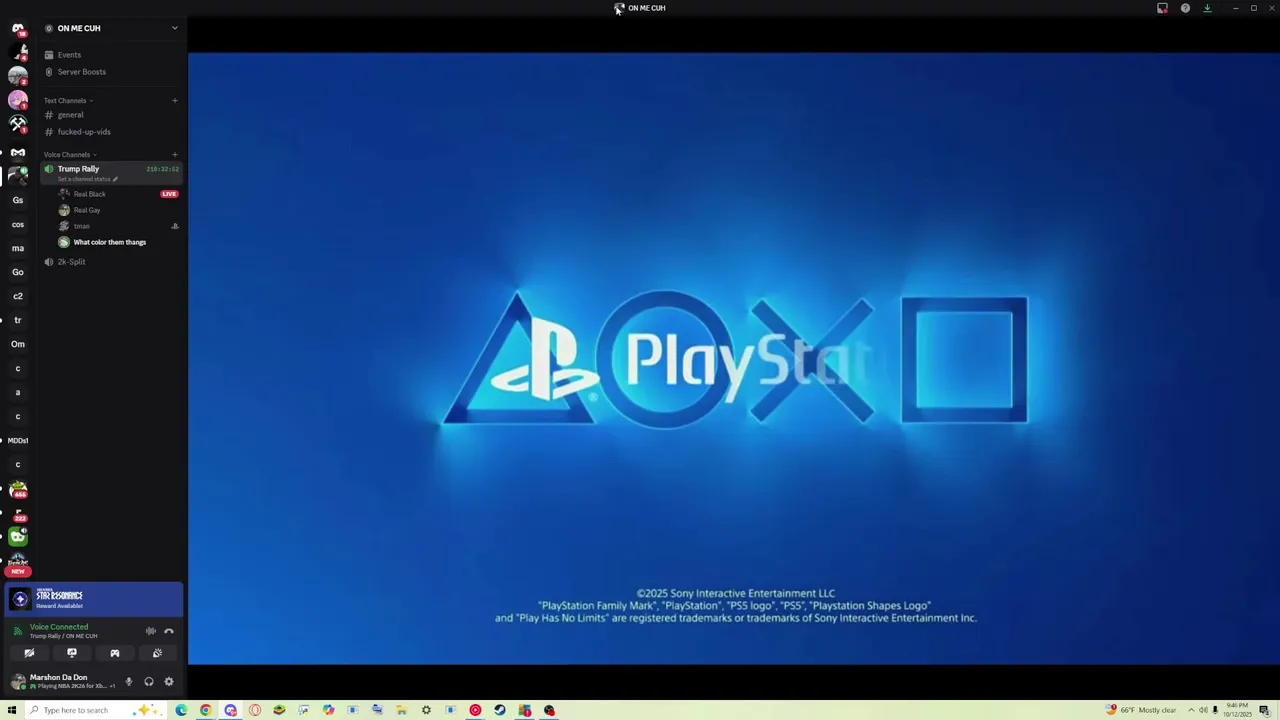
Task: Open the taskbar clock showing 9:46 PM
Action: pos(1238,710)
